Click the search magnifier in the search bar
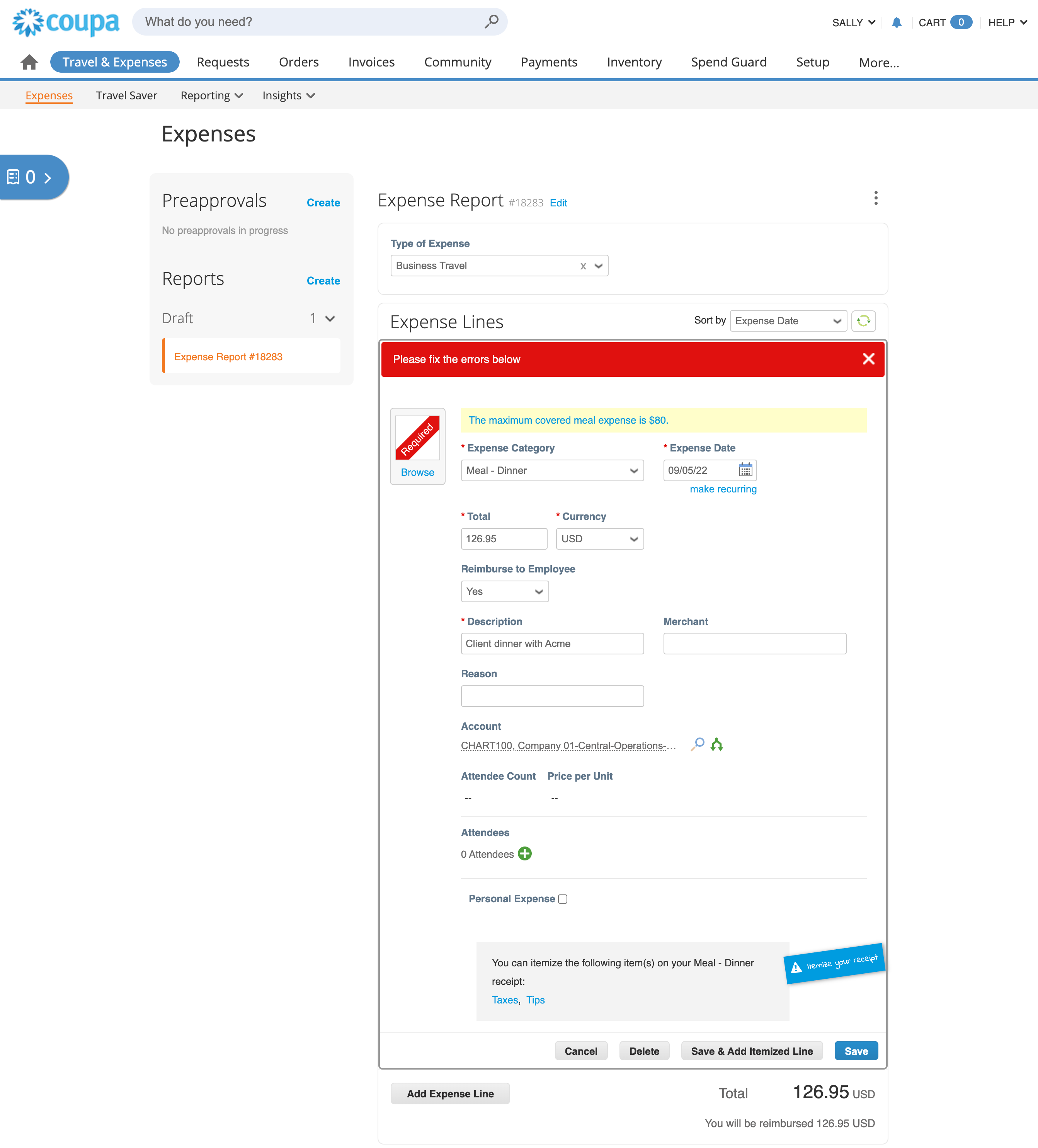This screenshot has height=1148, width=1038. tap(492, 22)
